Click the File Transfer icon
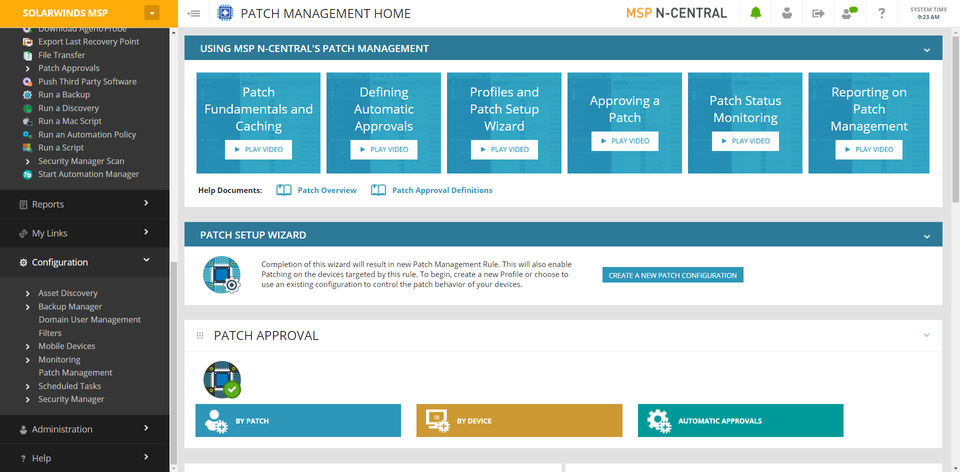This screenshot has height=472, width=960. [x=28, y=55]
